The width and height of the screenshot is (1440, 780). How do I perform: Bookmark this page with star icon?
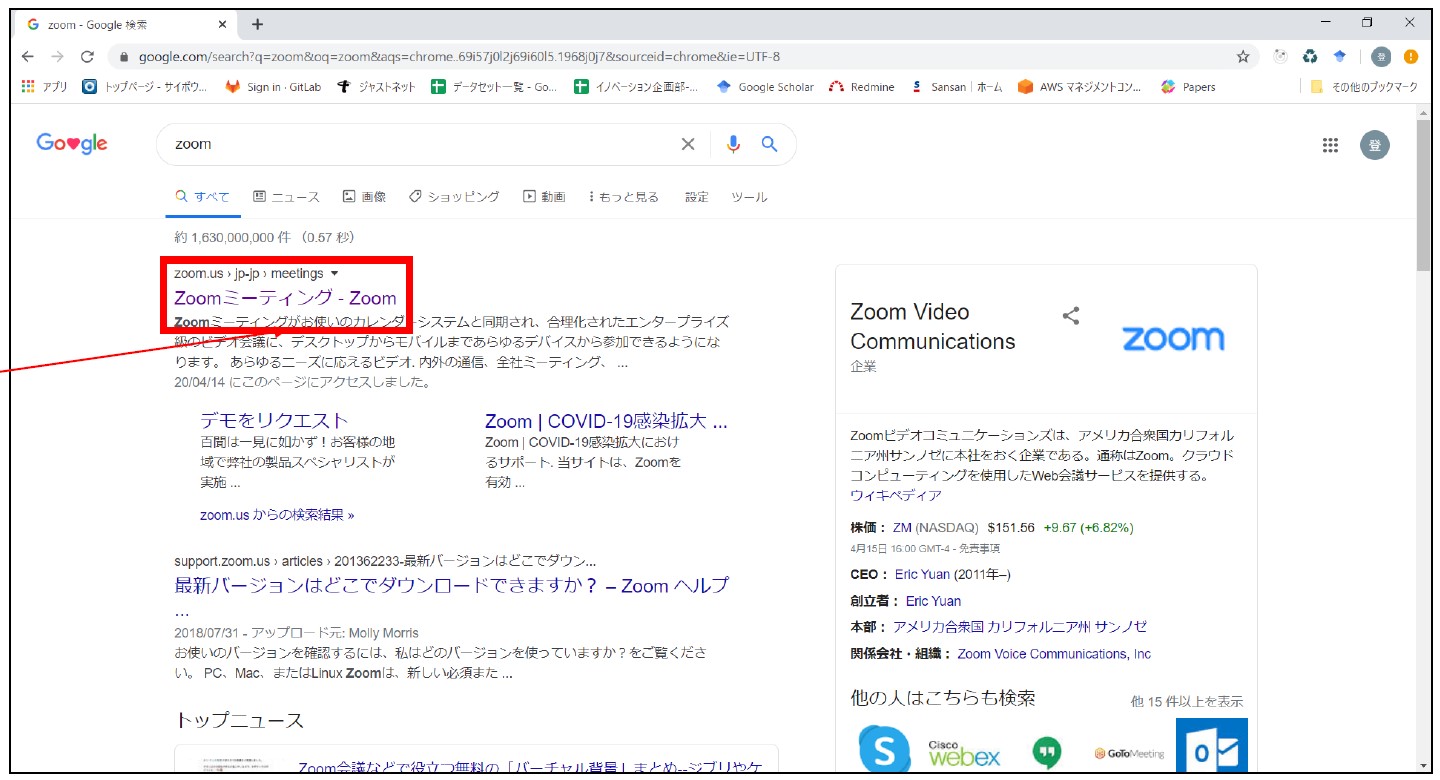(x=1243, y=57)
